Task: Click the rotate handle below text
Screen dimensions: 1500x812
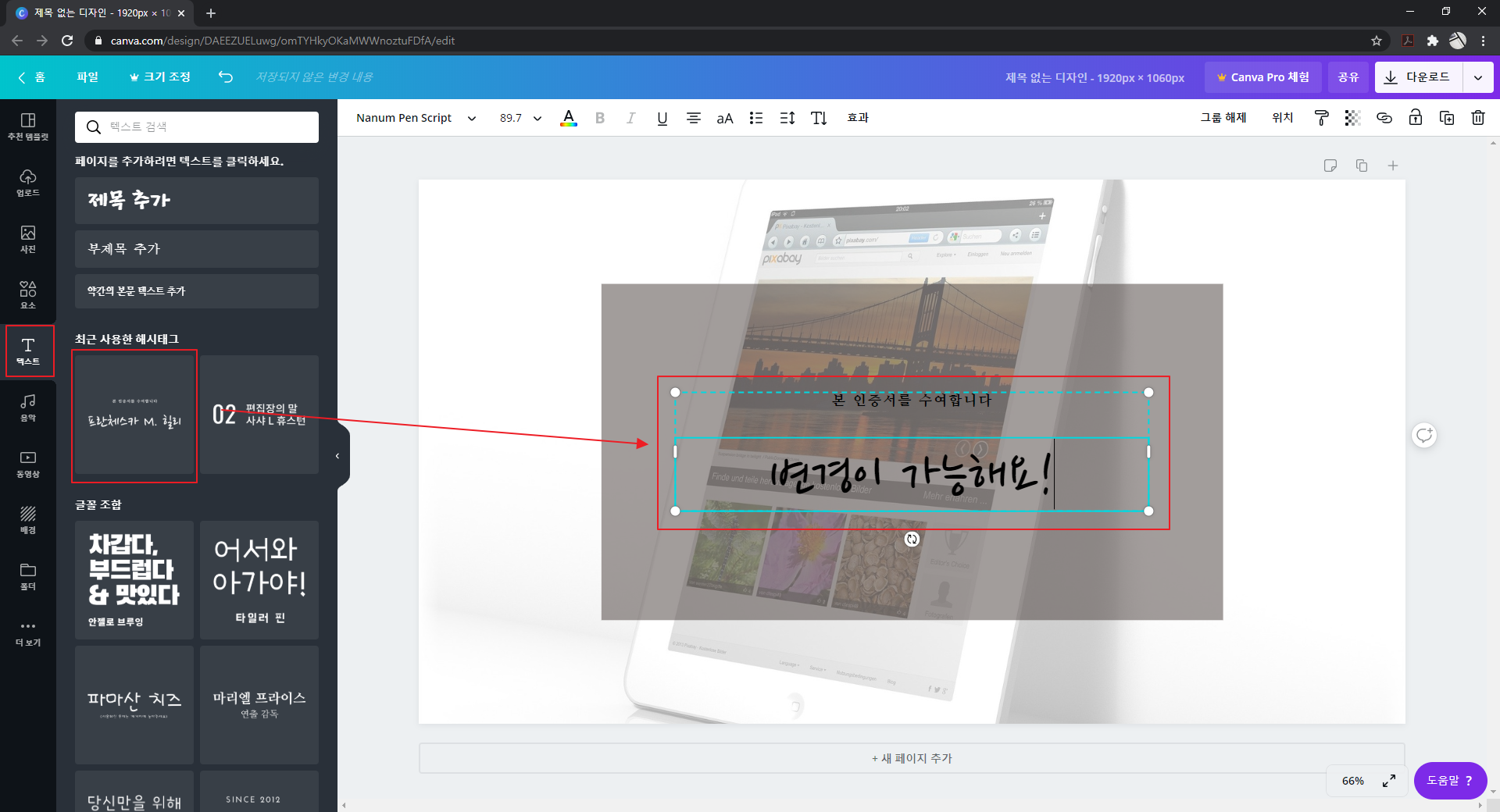Action: (912, 539)
